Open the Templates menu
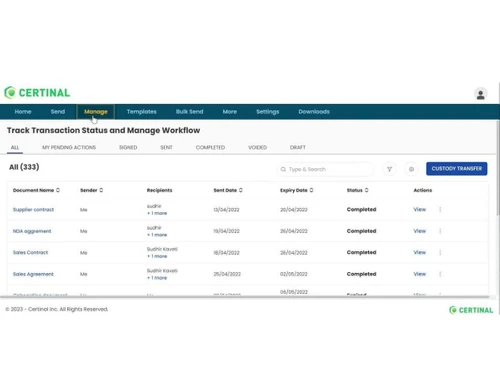 pos(142,112)
